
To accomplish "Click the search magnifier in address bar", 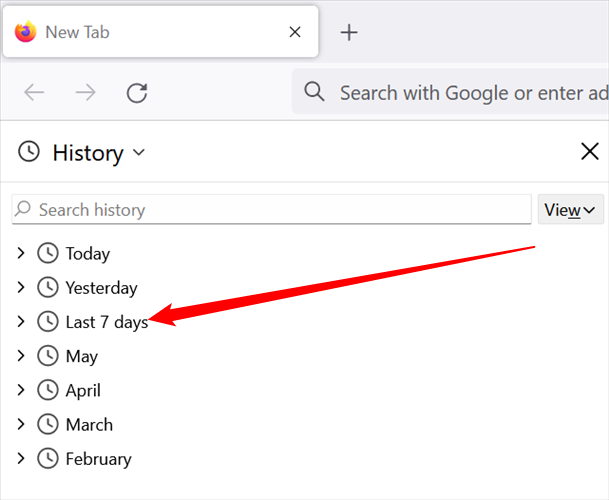I will coord(314,92).
